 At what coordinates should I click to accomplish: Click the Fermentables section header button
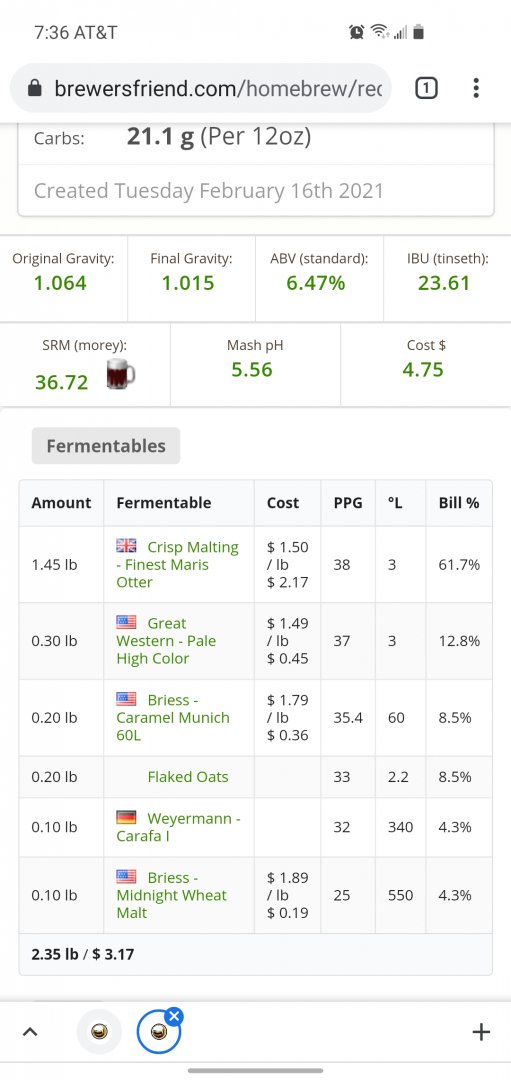pos(106,446)
